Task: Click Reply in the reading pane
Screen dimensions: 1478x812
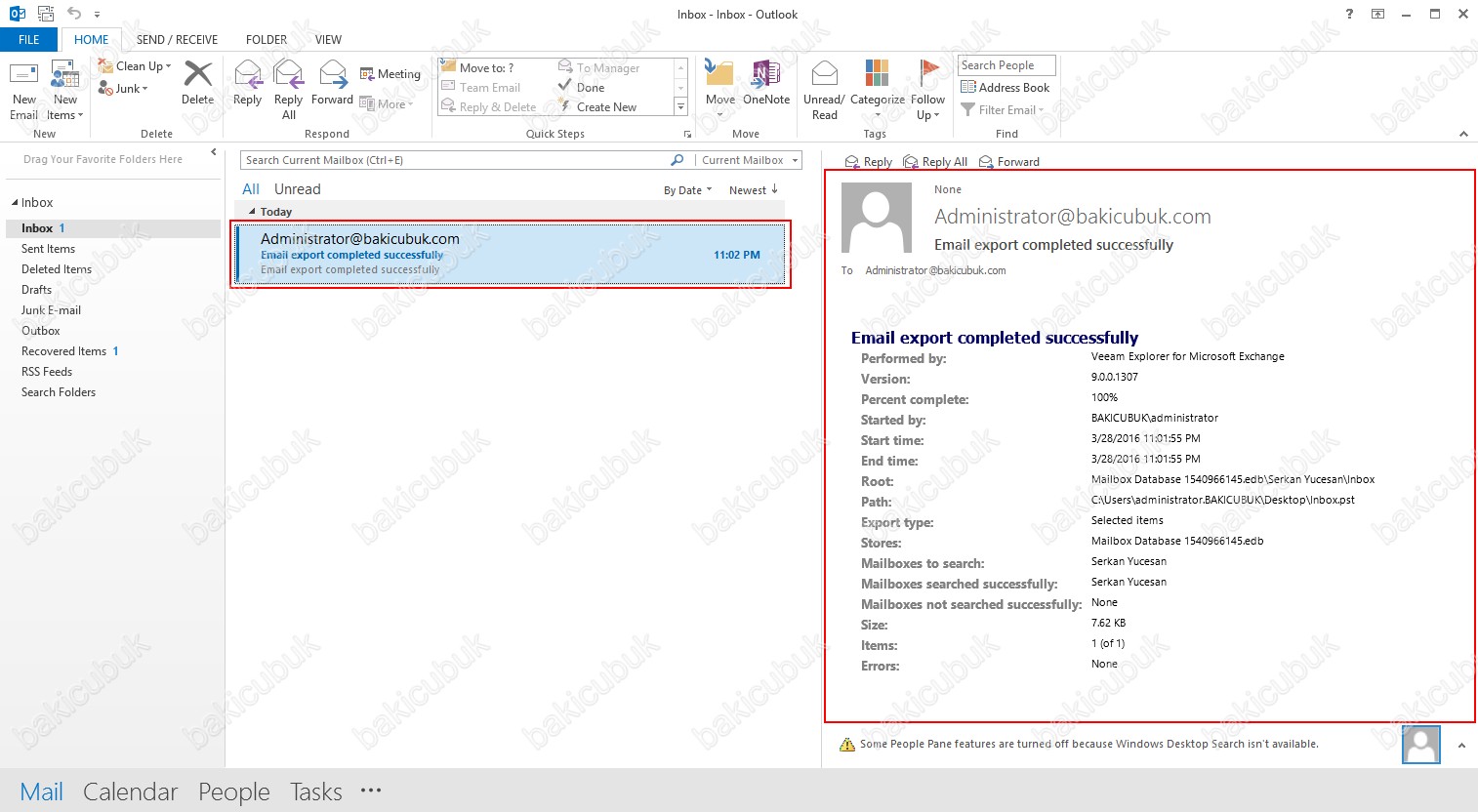Action: 868,162
